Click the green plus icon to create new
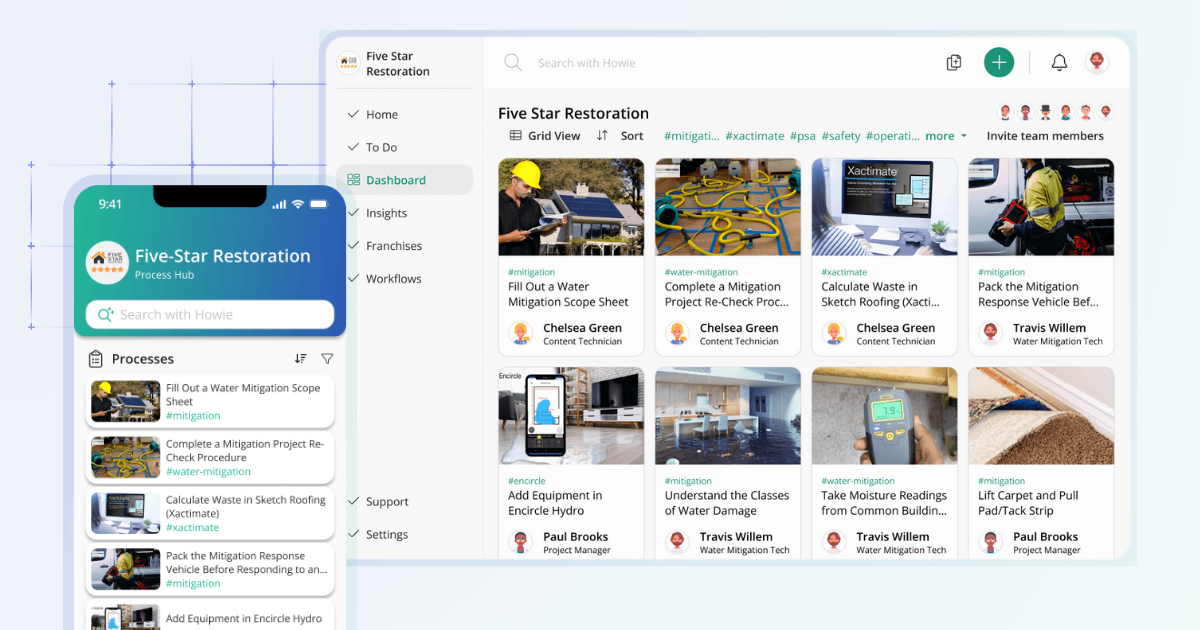The height and width of the screenshot is (630, 1200). coord(999,62)
